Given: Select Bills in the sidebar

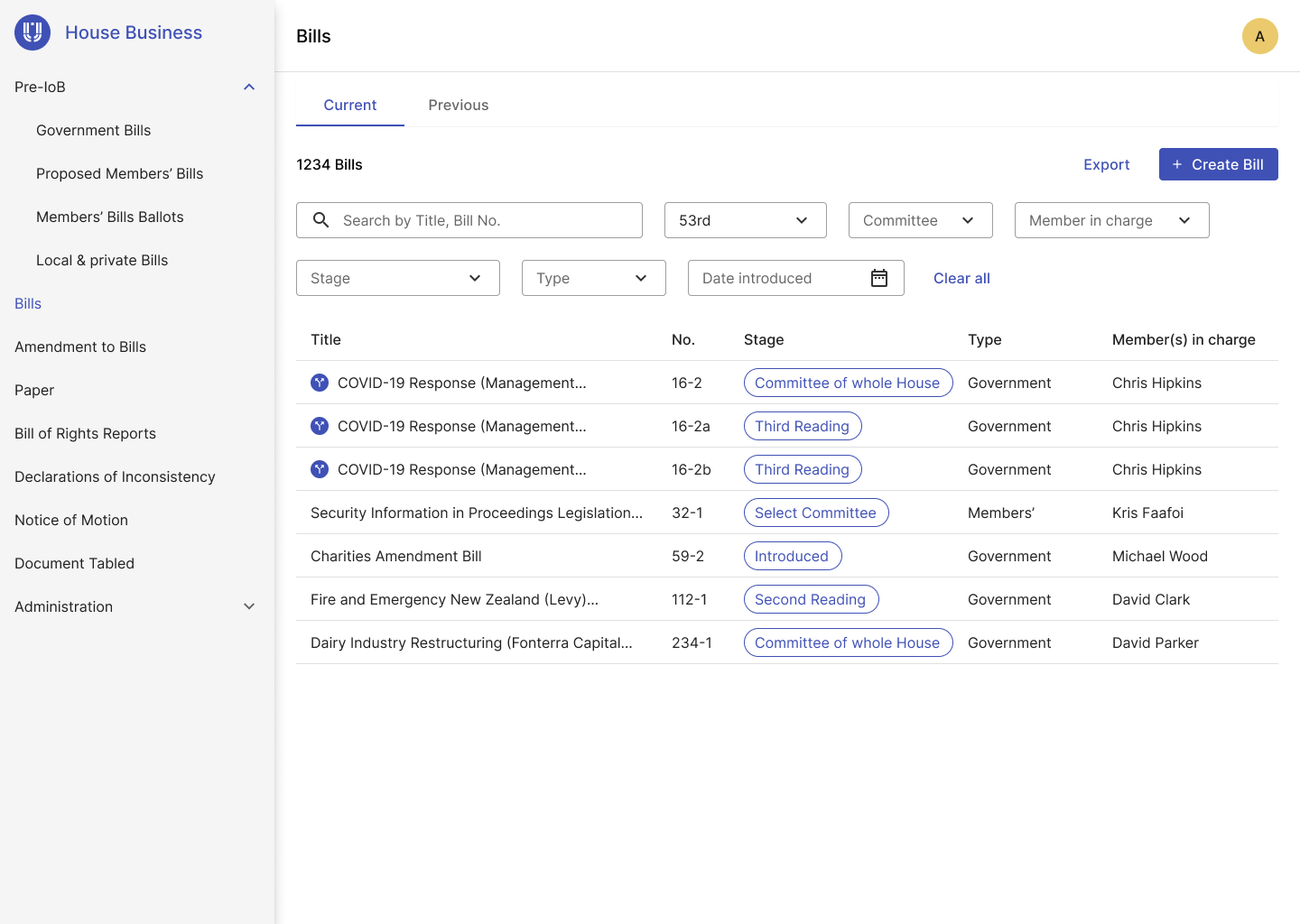Looking at the screenshot, I should (x=28, y=303).
